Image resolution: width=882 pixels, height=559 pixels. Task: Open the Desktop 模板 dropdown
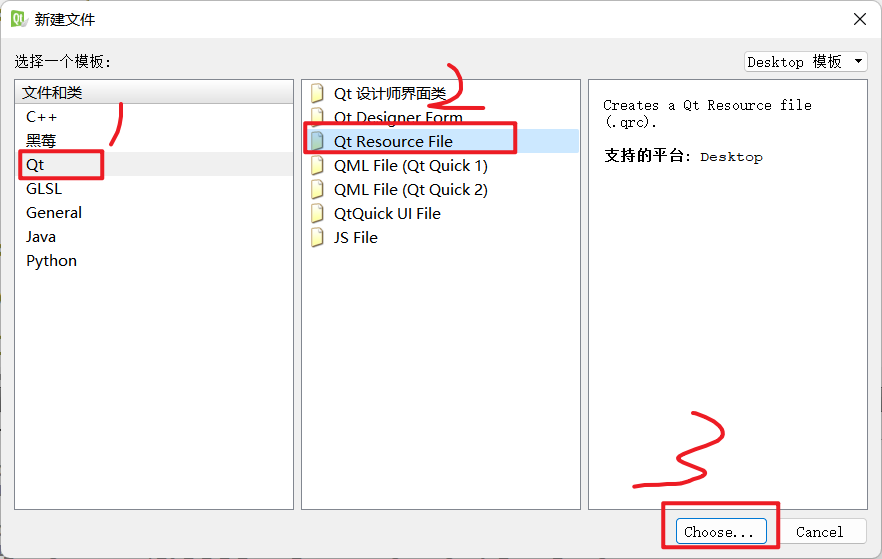pyautogui.click(x=806, y=61)
